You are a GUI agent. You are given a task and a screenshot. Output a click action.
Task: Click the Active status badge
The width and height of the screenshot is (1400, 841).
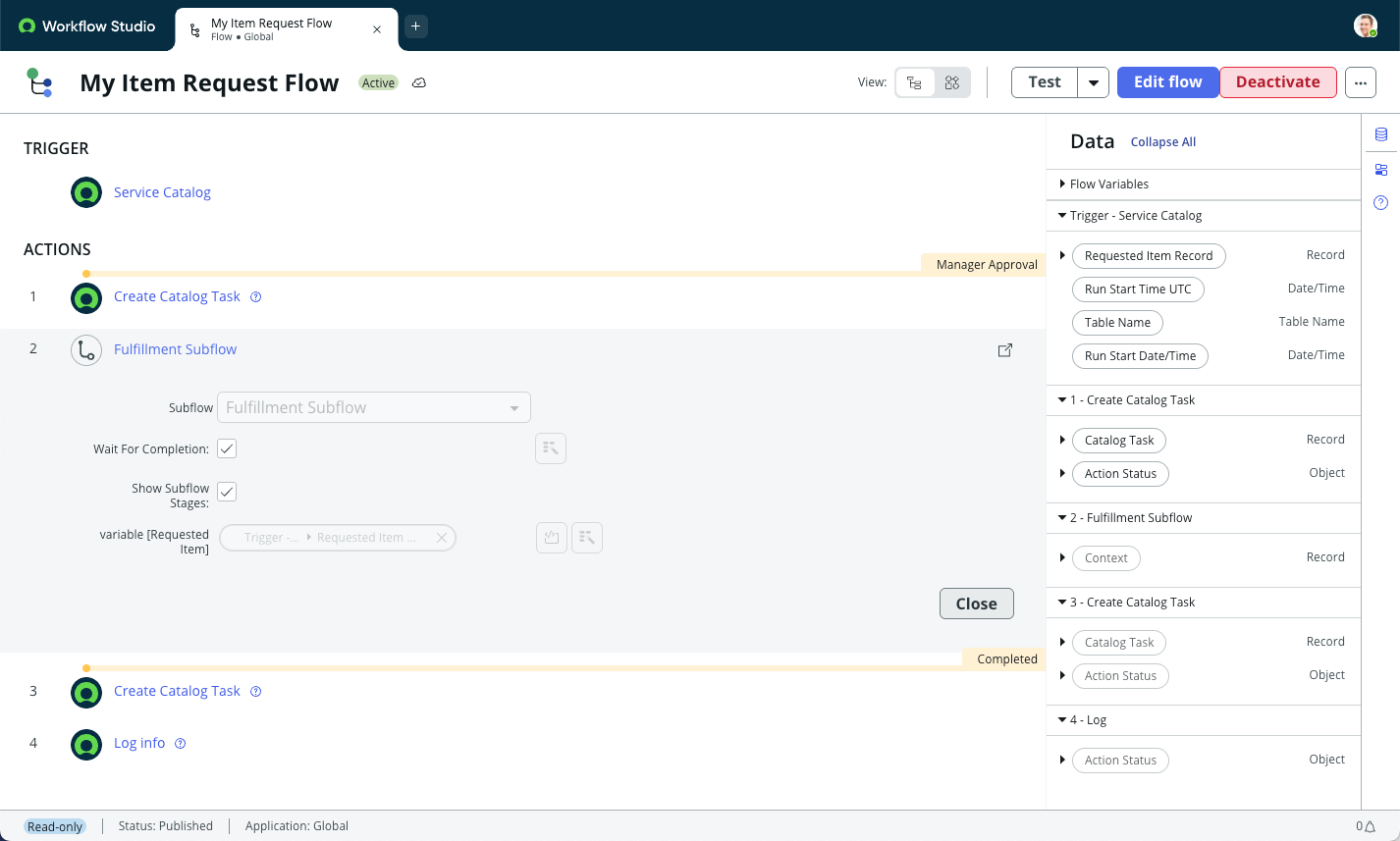[x=378, y=83]
